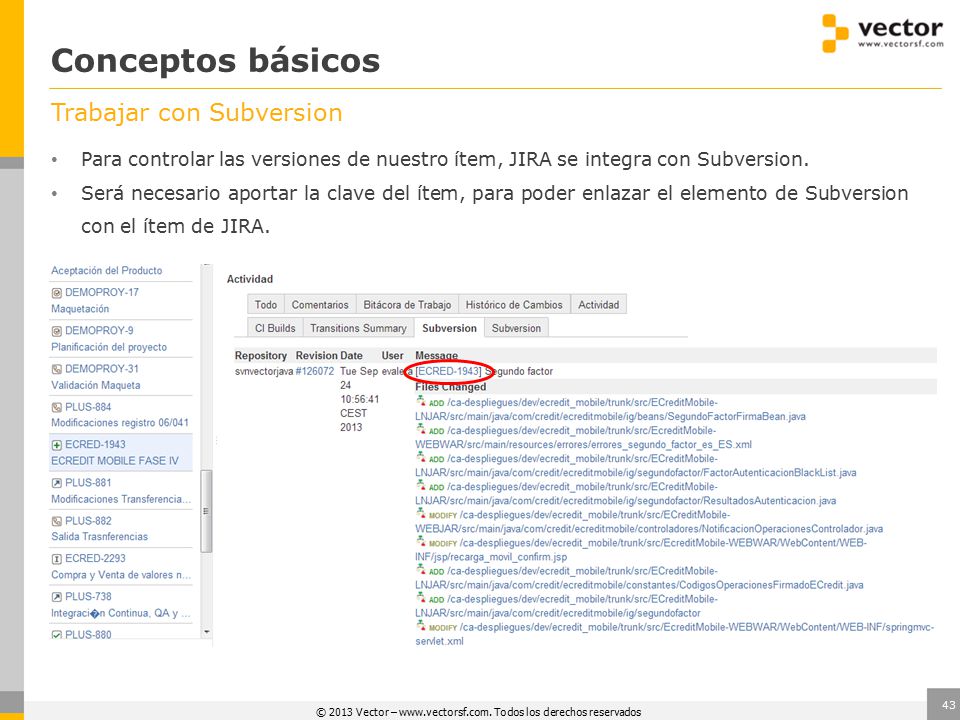Open the [ECRED-1943] link in message
Image resolution: width=960 pixels, height=720 pixels.
click(448, 371)
